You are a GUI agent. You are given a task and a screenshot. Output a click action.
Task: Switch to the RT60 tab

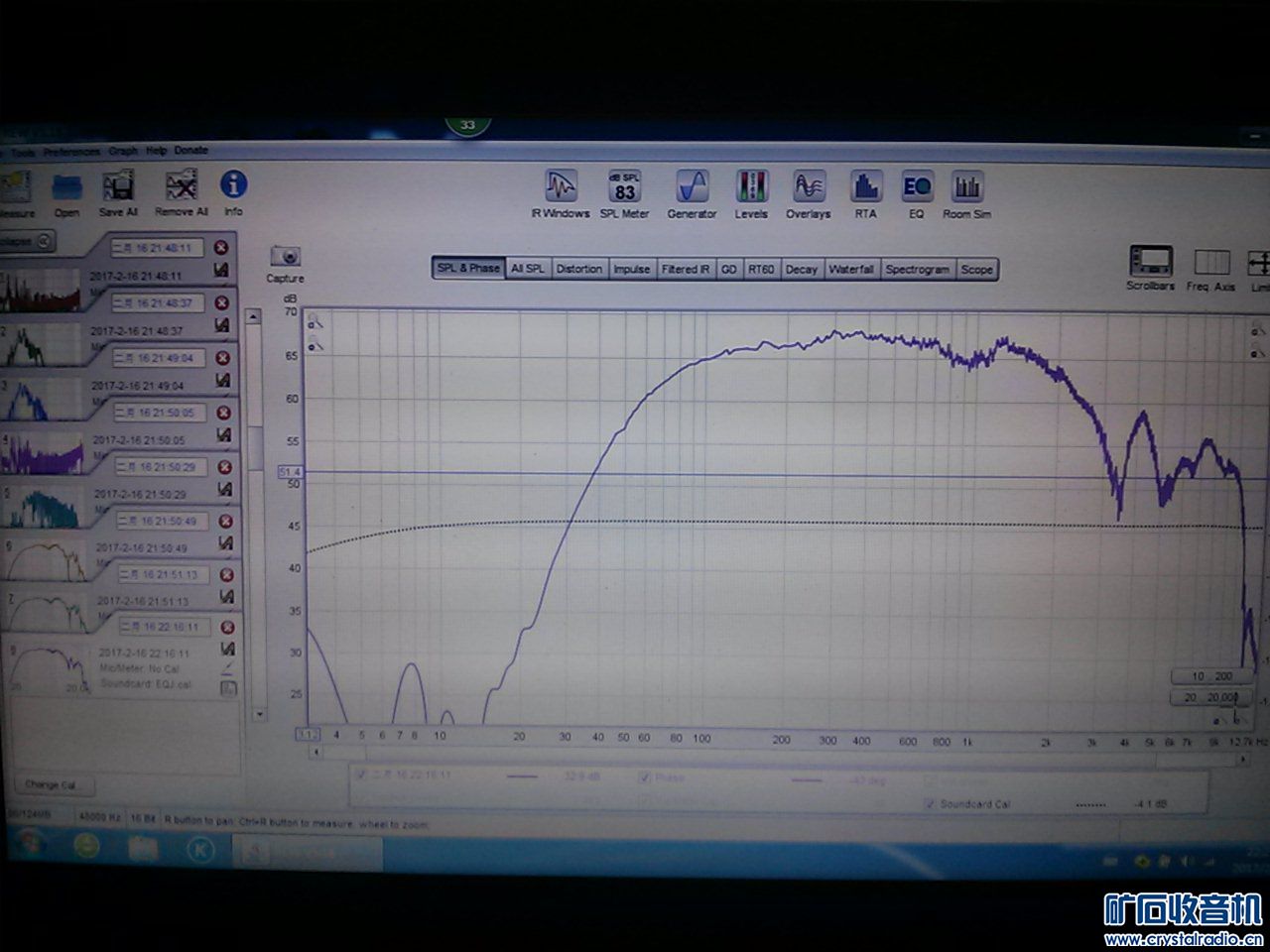pyautogui.click(x=761, y=269)
